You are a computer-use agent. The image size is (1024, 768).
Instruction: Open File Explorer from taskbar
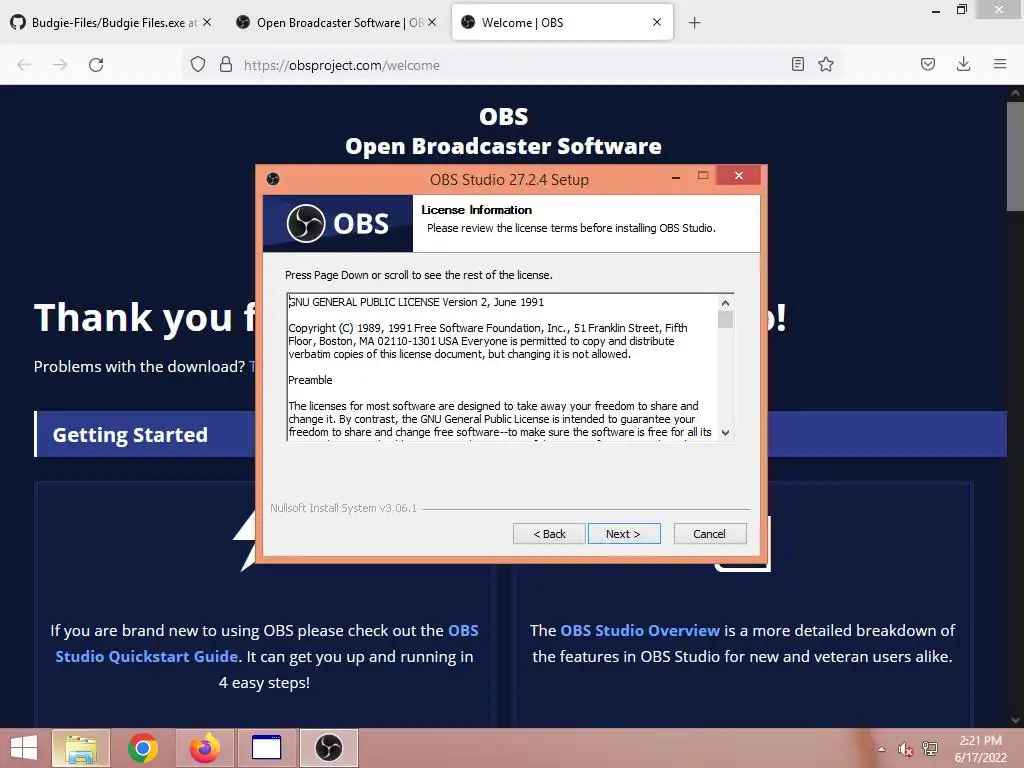pyautogui.click(x=80, y=748)
